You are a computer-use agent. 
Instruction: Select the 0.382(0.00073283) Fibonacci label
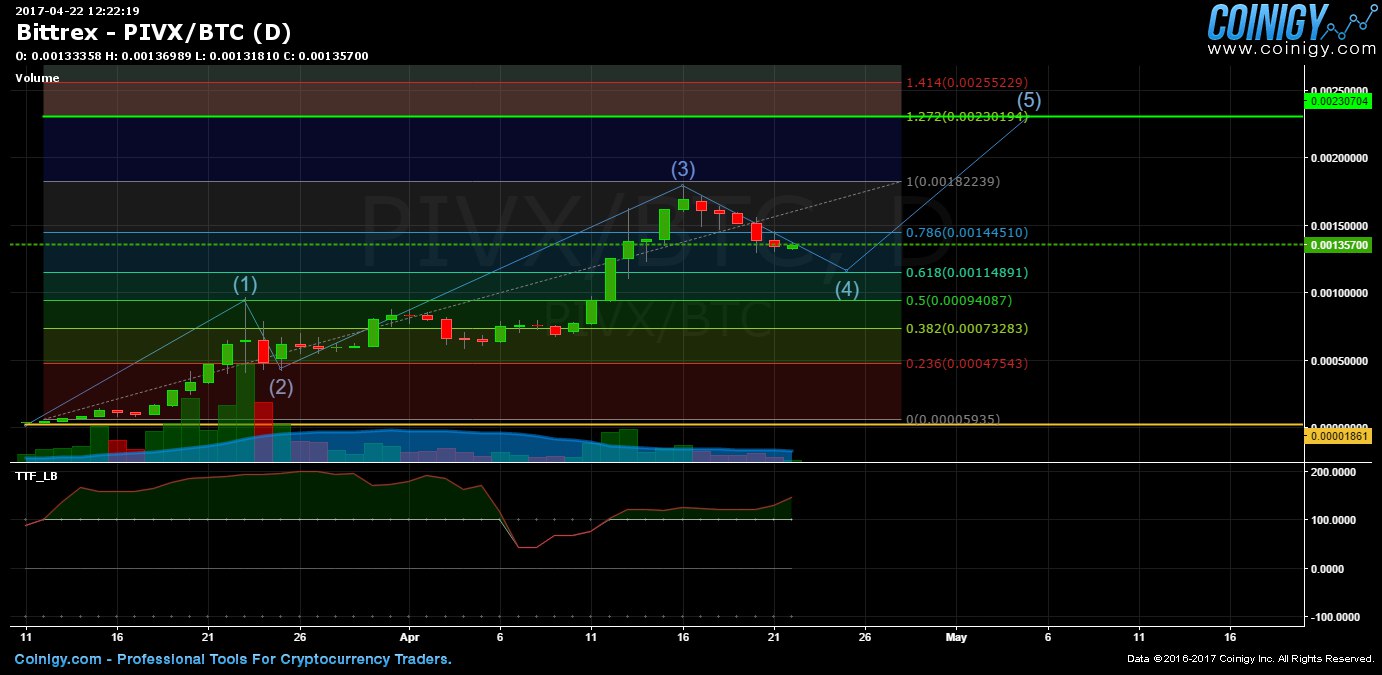967,328
